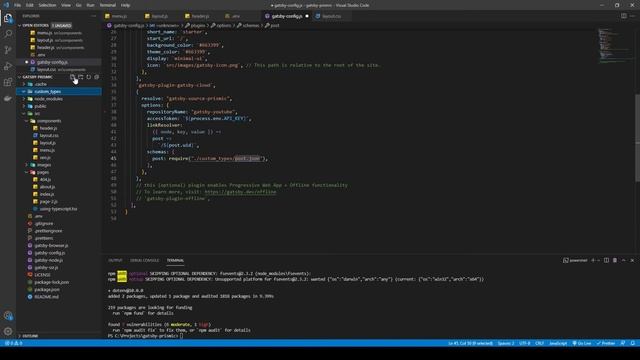Switch to the menu.js editor tab
The height and width of the screenshot is (360, 640).
click(120, 16)
